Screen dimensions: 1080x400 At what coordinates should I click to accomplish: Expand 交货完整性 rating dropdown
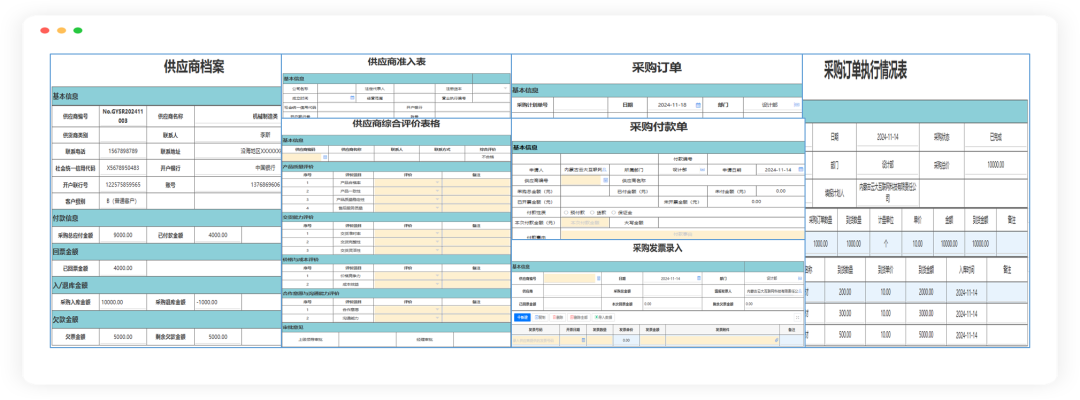(x=437, y=241)
